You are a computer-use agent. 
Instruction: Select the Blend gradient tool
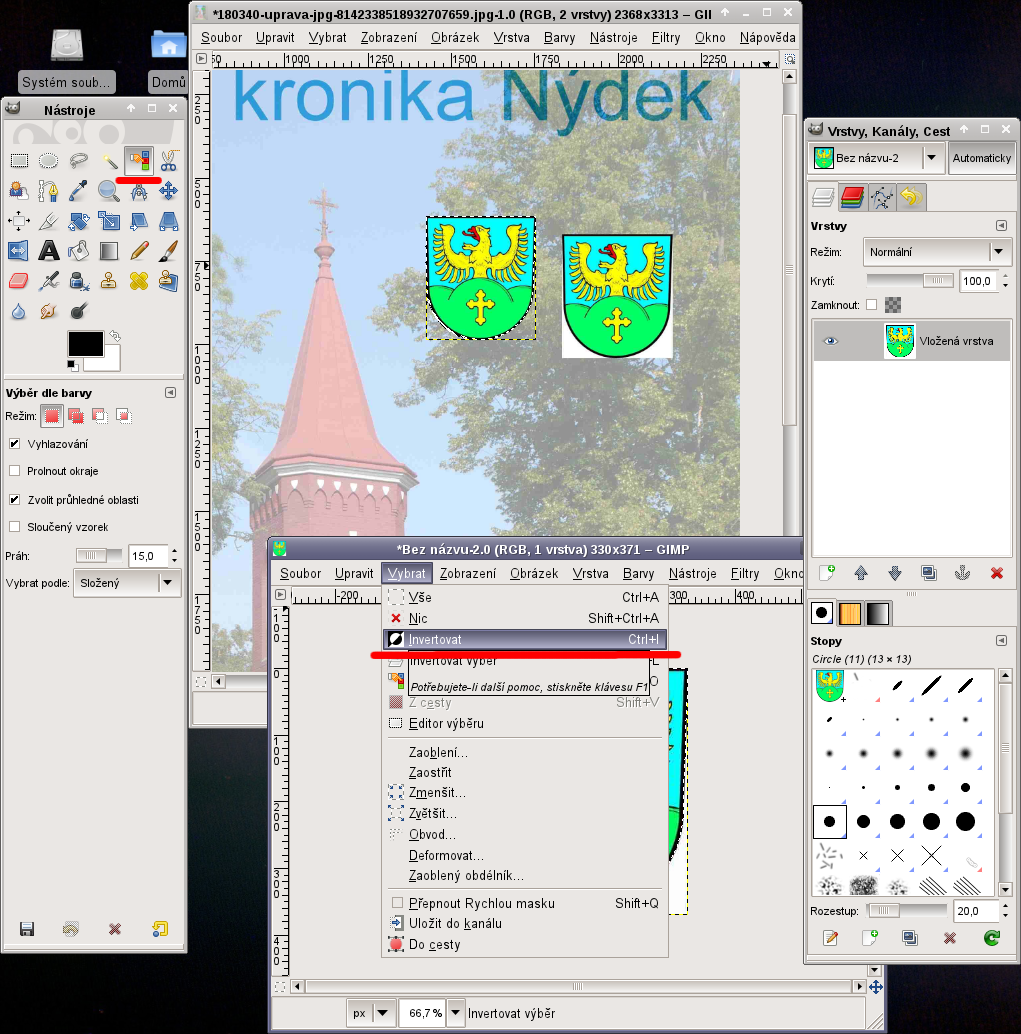coord(109,251)
